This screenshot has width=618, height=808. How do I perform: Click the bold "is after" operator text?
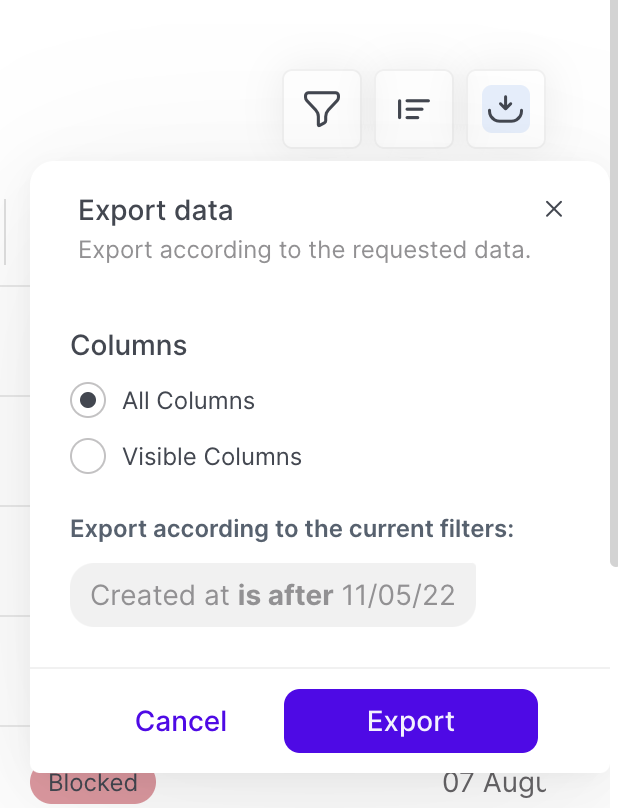[285, 596]
